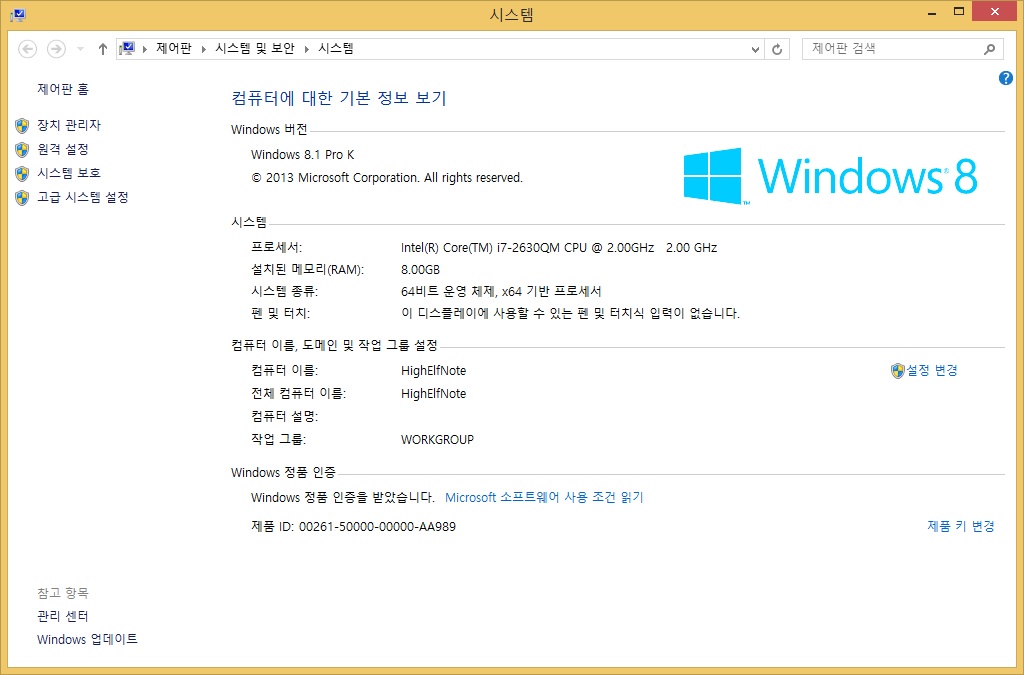Open 원격 설정

pyautogui.click(x=63, y=149)
